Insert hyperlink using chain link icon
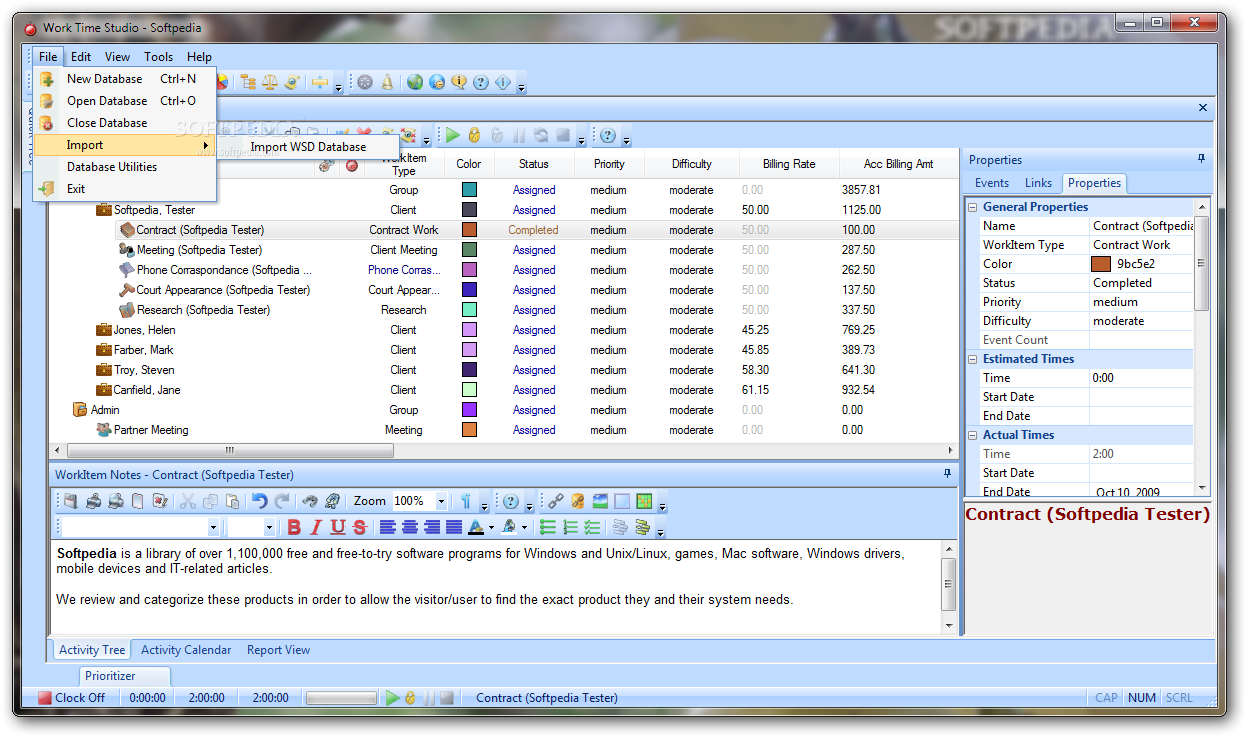The image size is (1247, 737). [555, 501]
